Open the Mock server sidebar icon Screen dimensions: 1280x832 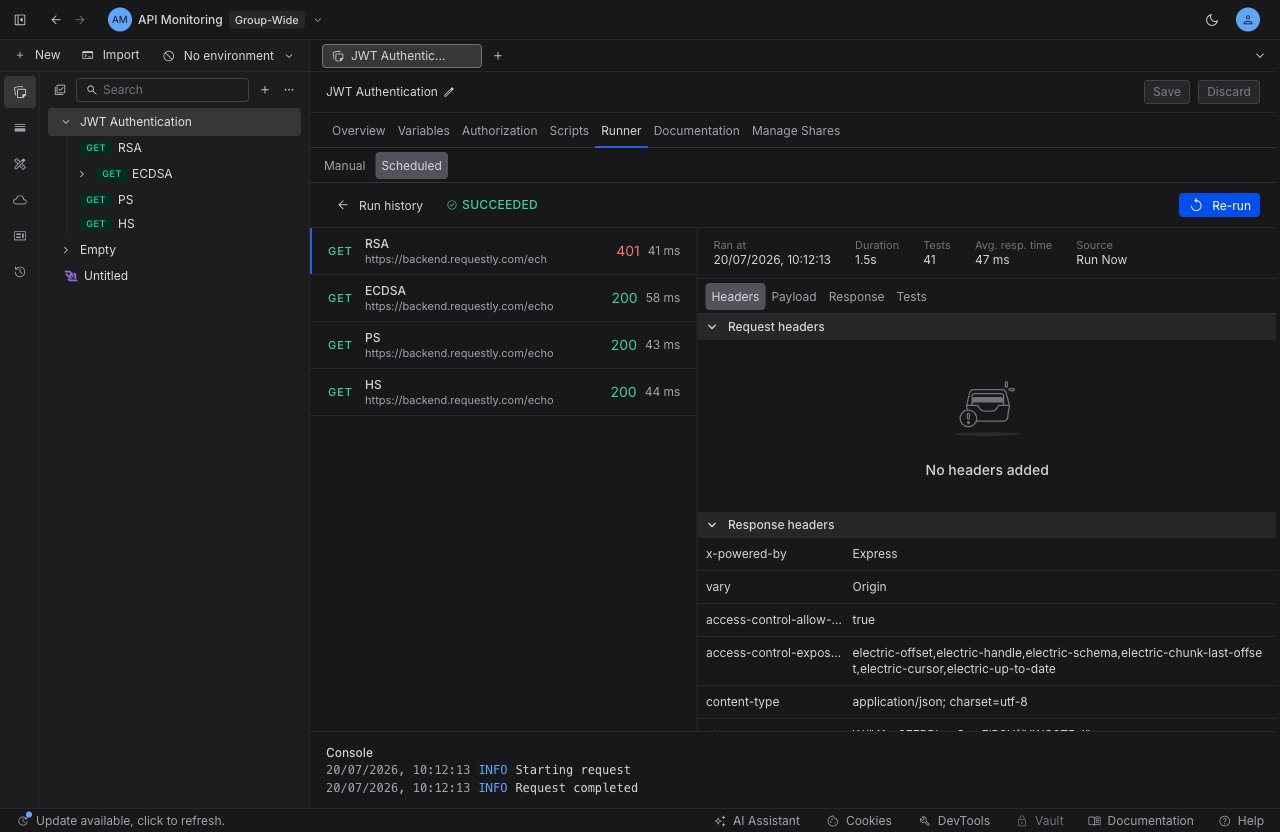20,236
